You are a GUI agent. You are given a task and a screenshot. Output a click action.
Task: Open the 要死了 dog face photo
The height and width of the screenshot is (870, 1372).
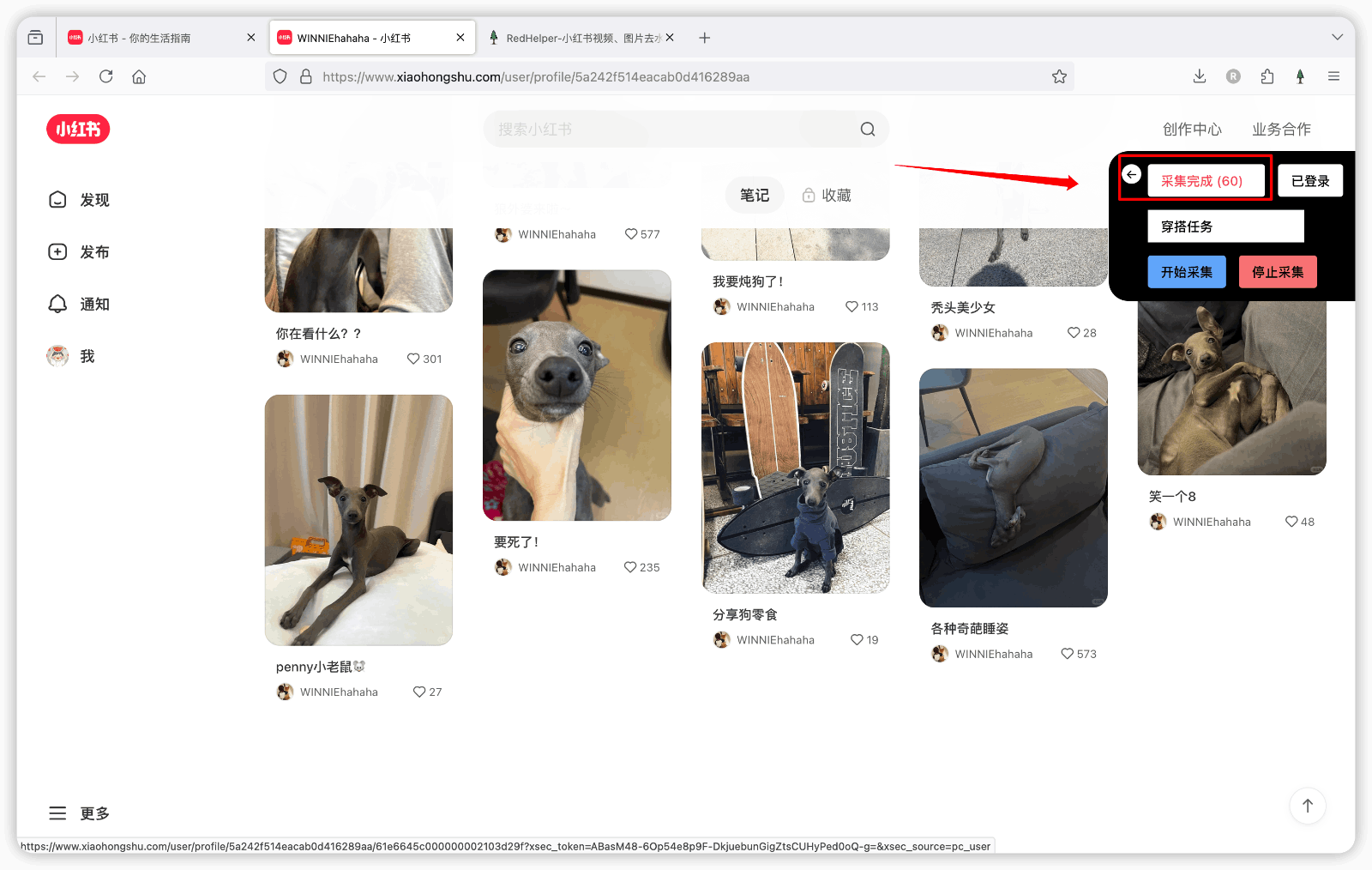pos(577,396)
